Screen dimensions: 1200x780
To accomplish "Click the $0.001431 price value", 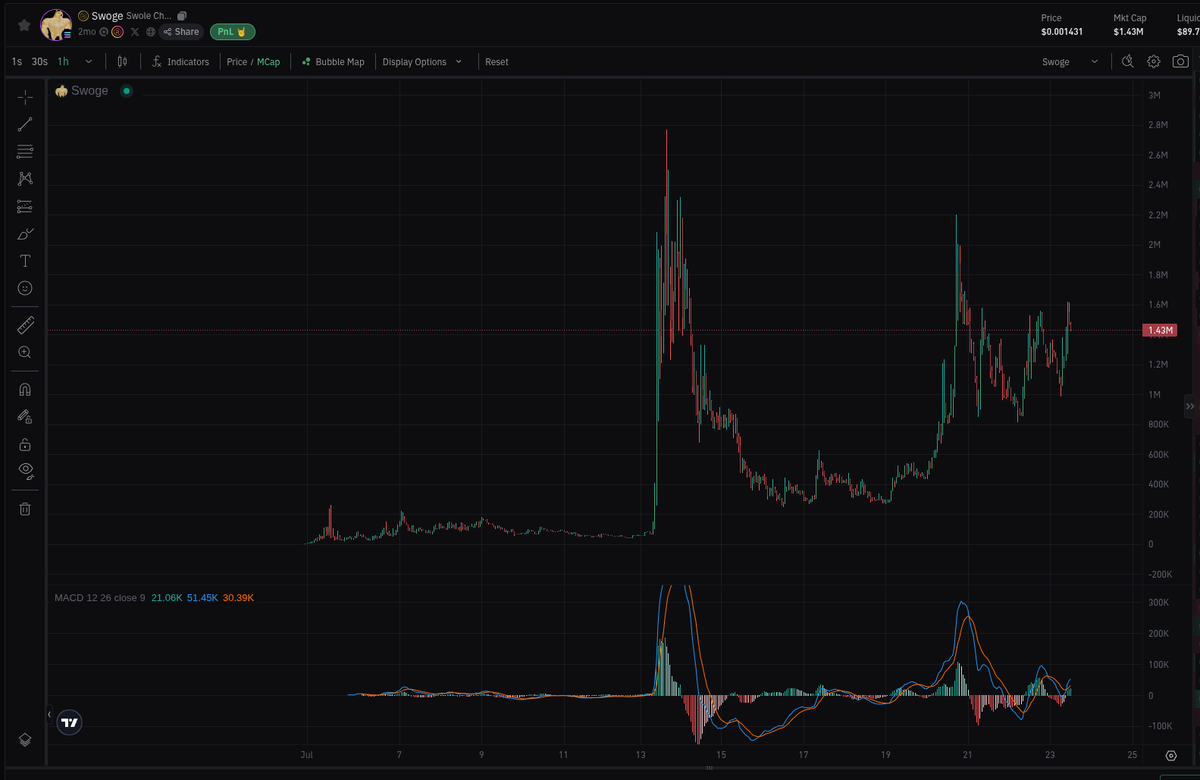I will (1062, 32).
